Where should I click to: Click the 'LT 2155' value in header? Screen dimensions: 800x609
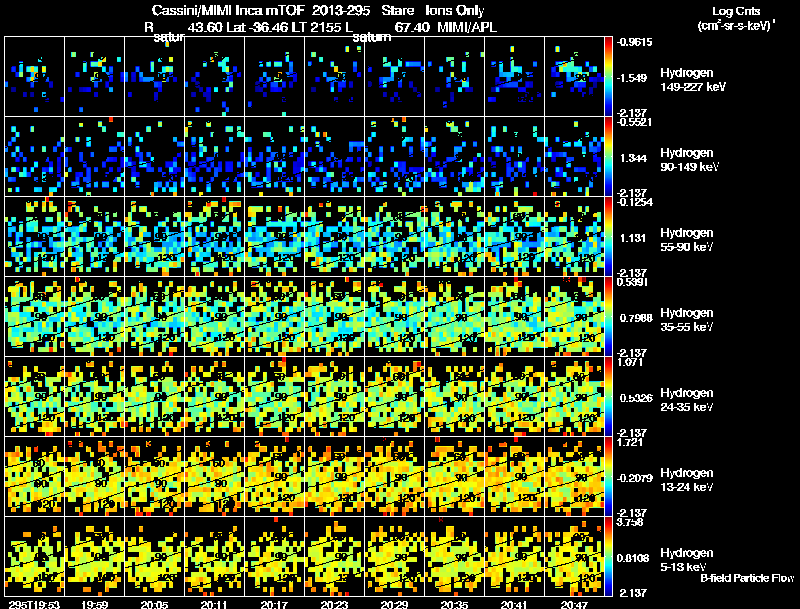(318, 27)
